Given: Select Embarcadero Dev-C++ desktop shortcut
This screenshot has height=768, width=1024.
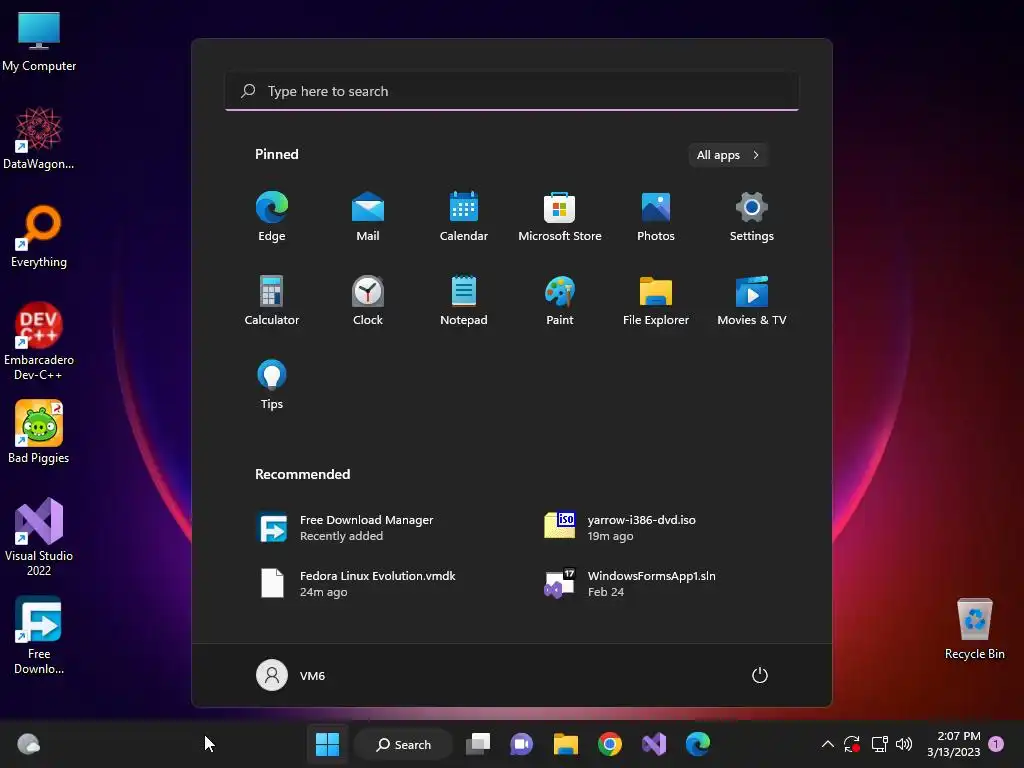Looking at the screenshot, I should coord(39,341).
